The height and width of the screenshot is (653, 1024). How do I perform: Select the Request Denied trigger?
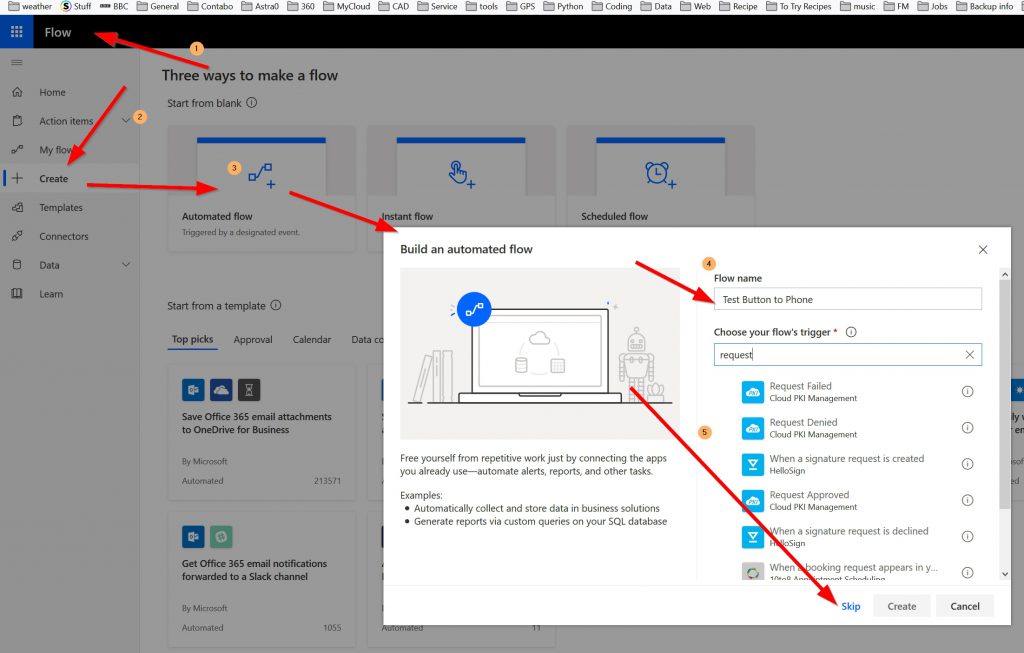click(803, 428)
